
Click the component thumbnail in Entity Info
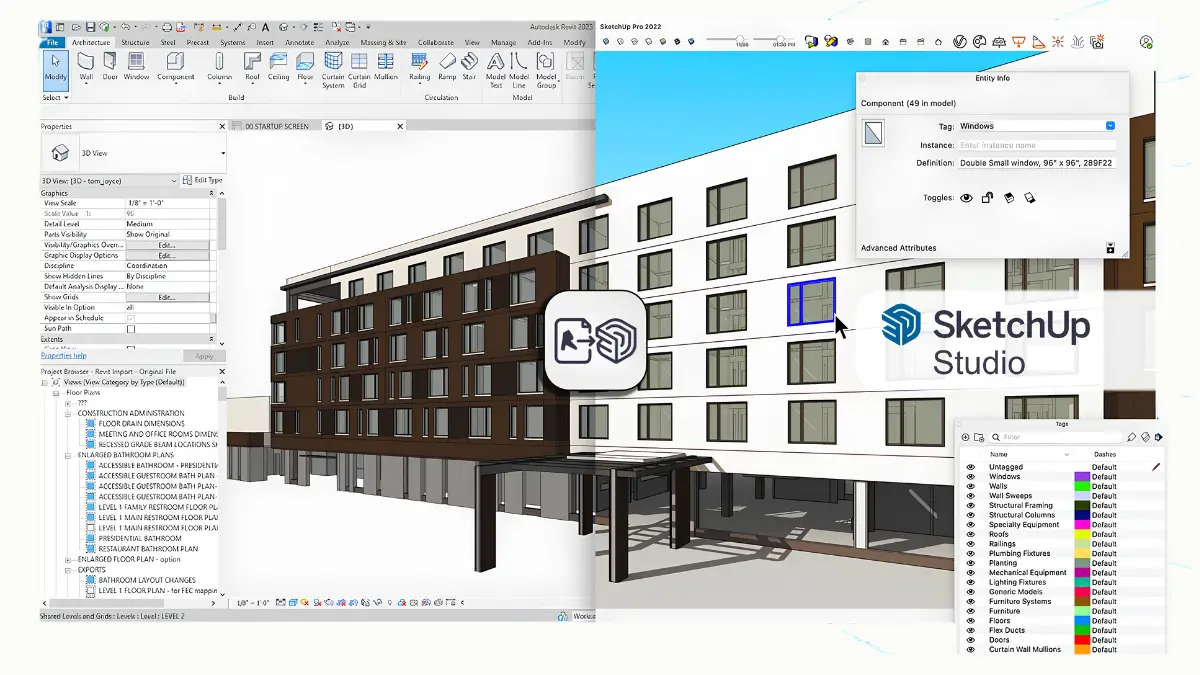(874, 134)
